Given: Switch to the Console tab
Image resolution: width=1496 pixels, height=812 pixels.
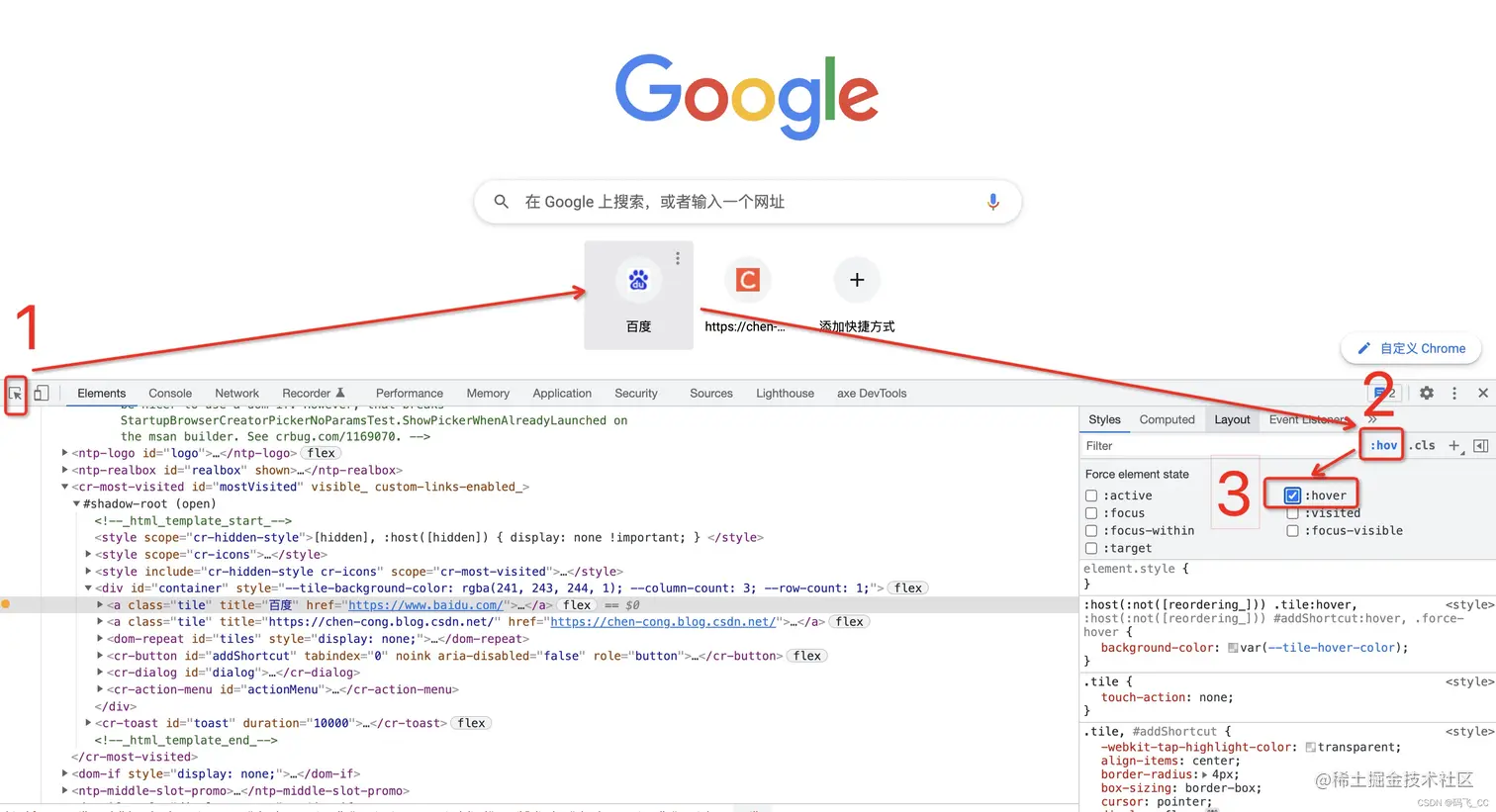Looking at the screenshot, I should 170,393.
